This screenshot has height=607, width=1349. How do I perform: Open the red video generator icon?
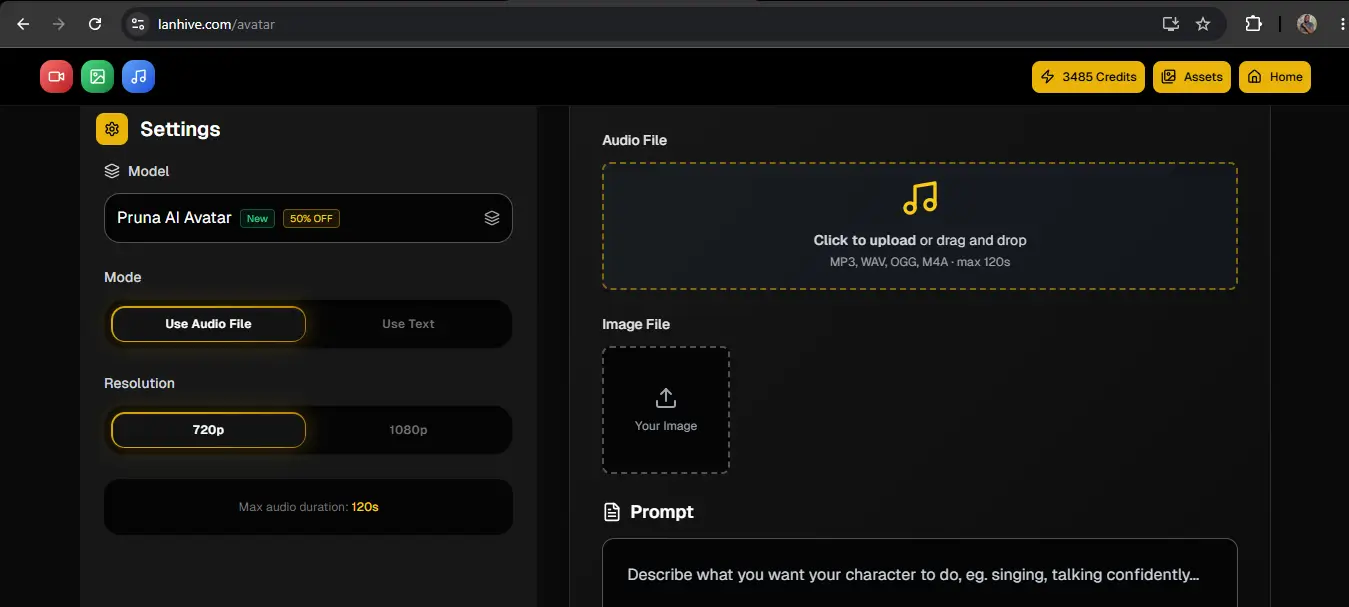tap(56, 77)
